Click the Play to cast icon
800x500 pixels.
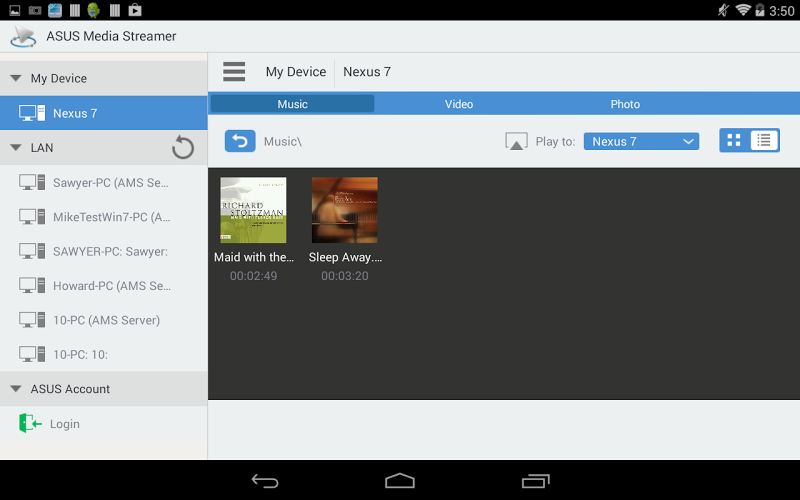[516, 141]
